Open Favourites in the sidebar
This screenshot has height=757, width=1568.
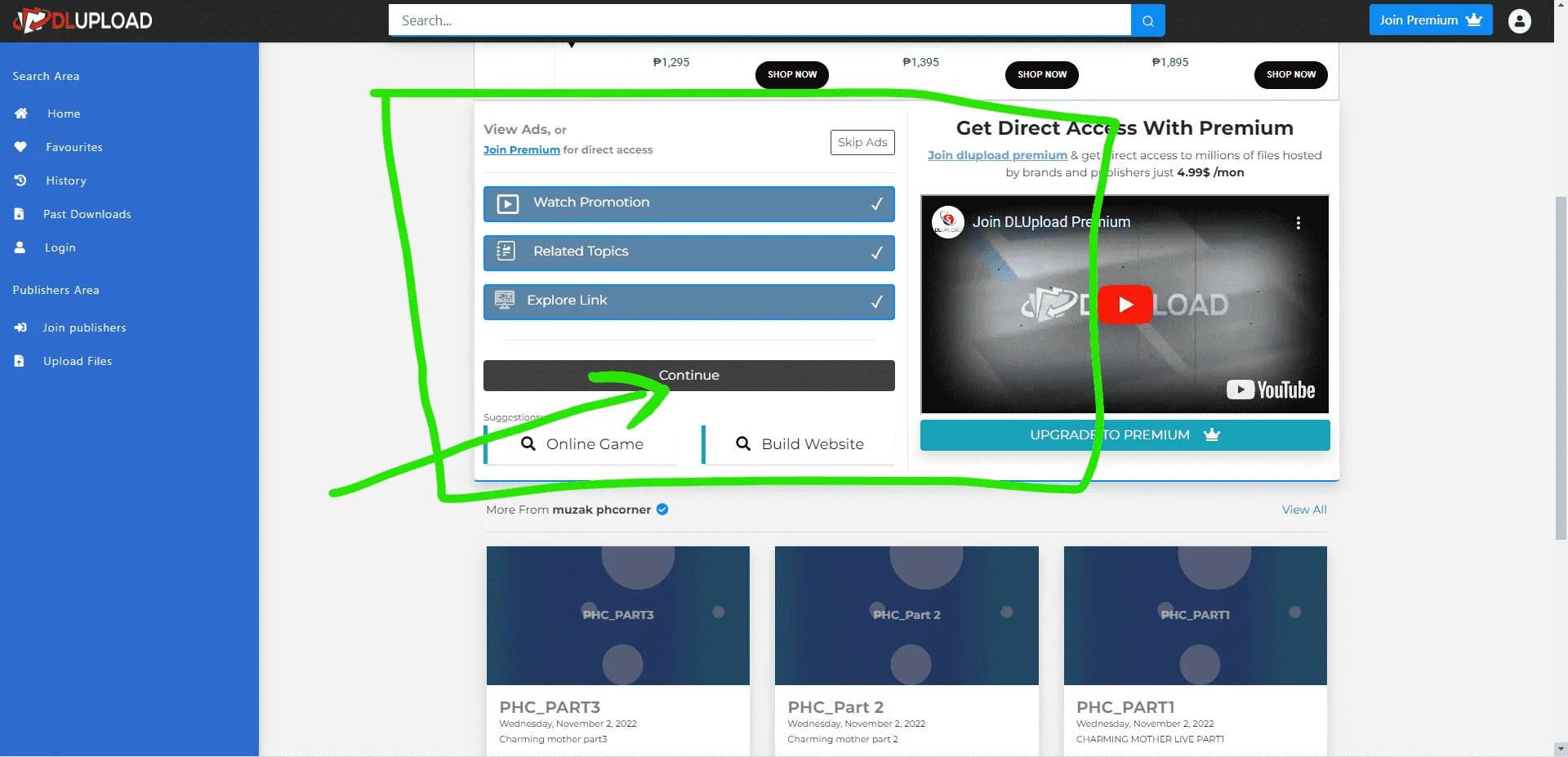(74, 147)
